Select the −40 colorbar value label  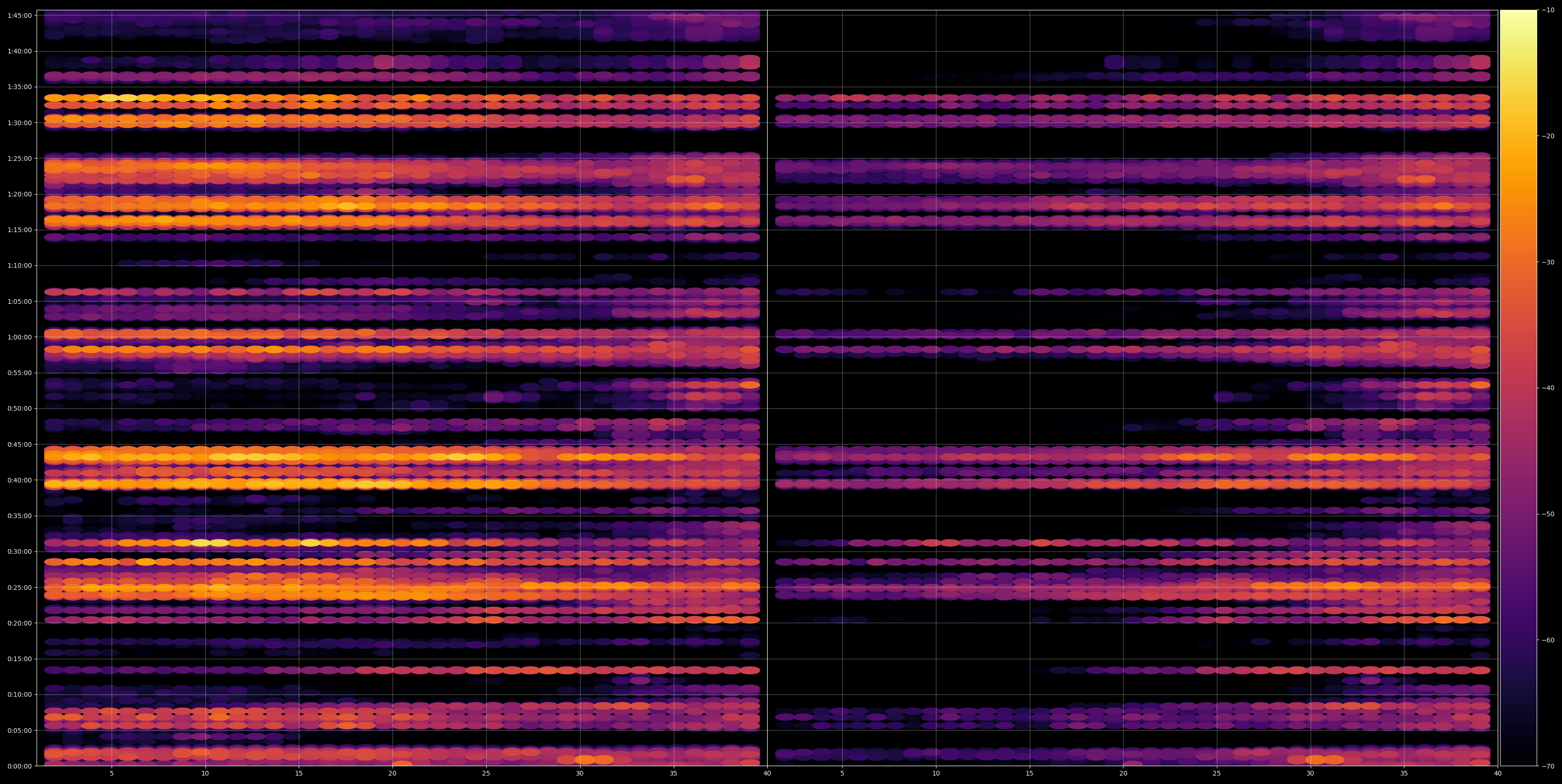click(x=1548, y=387)
